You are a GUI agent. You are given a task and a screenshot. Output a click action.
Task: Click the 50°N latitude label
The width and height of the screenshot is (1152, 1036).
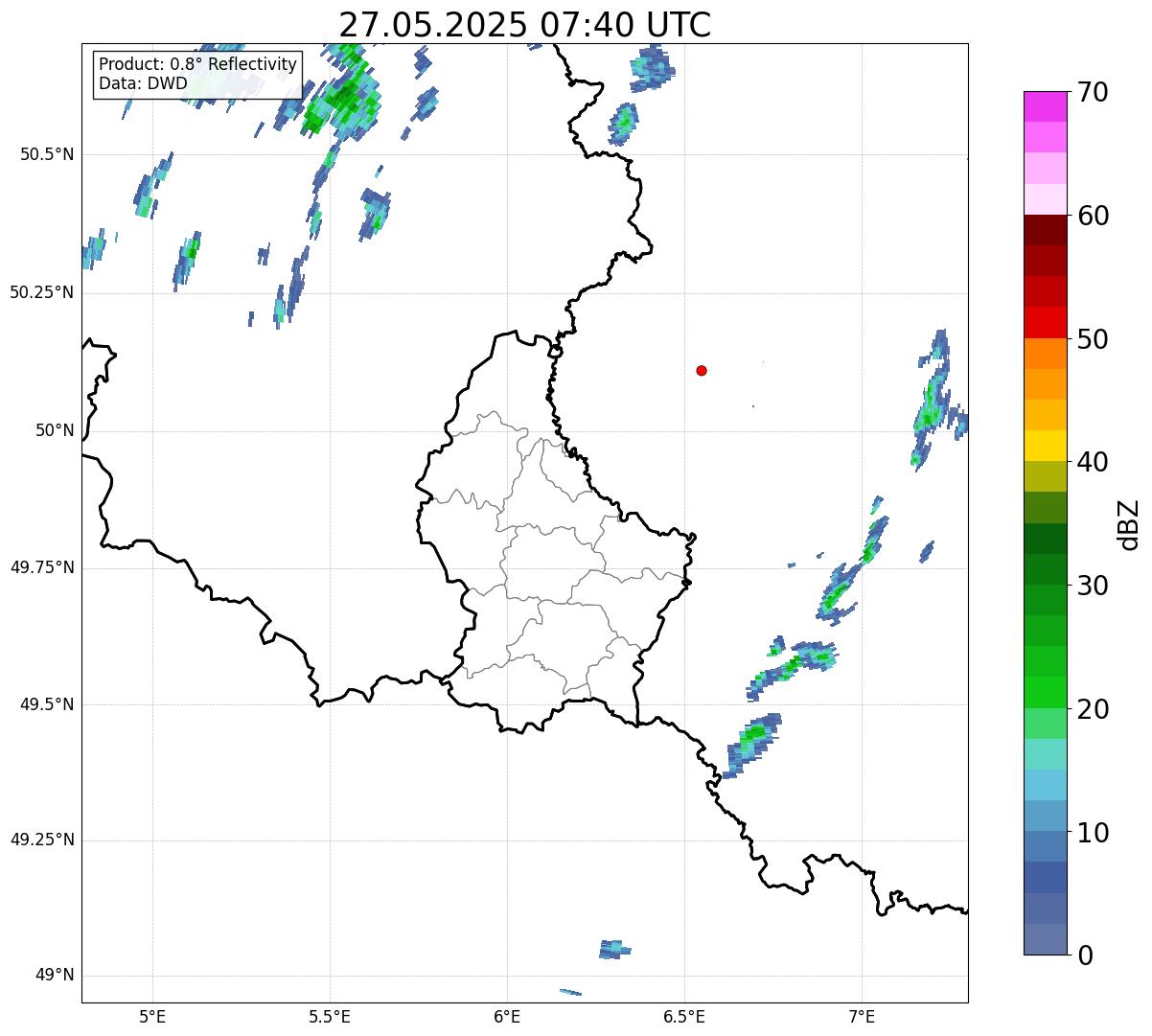tap(55, 430)
